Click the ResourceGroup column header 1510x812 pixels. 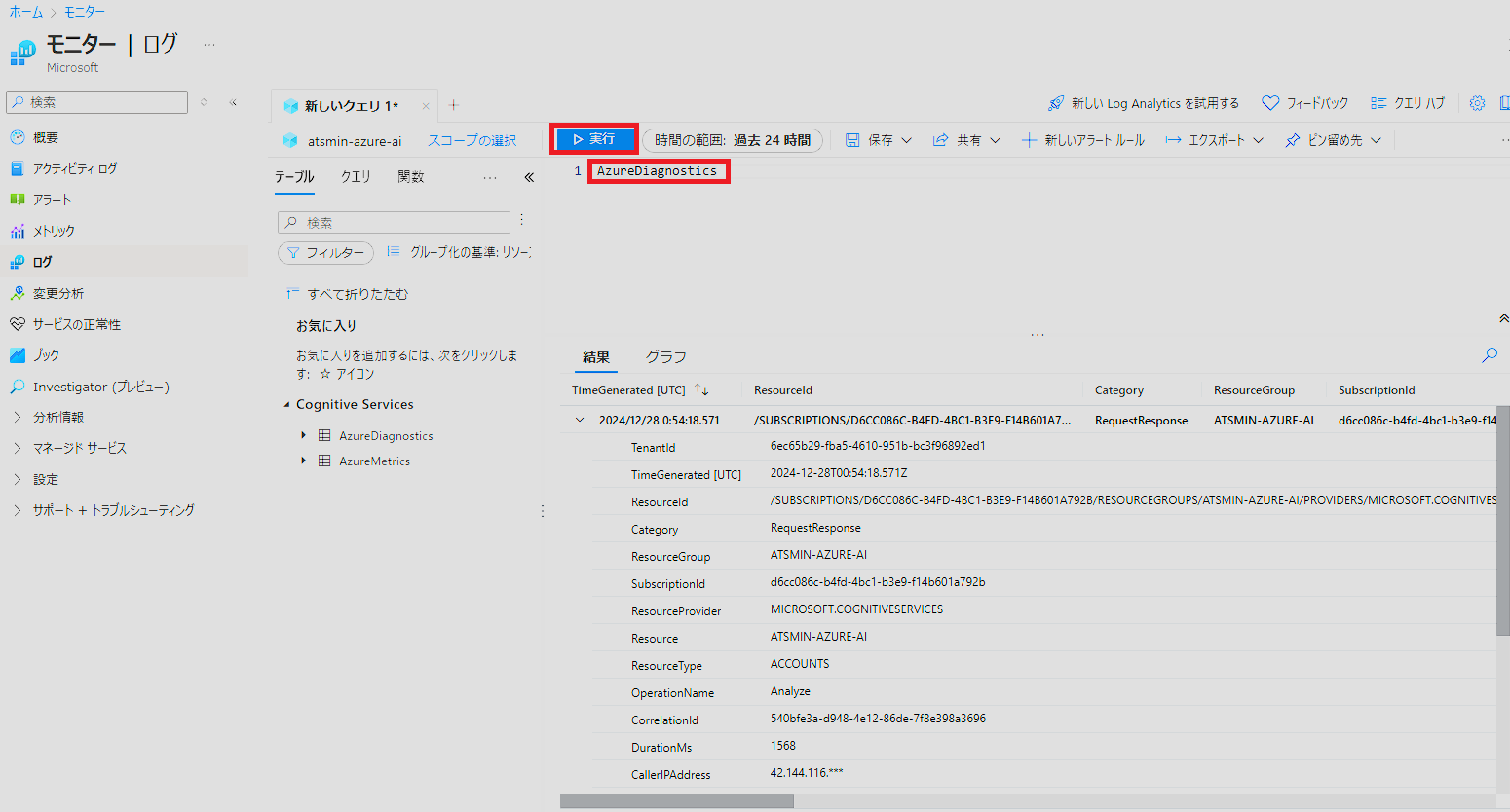[x=1254, y=390]
